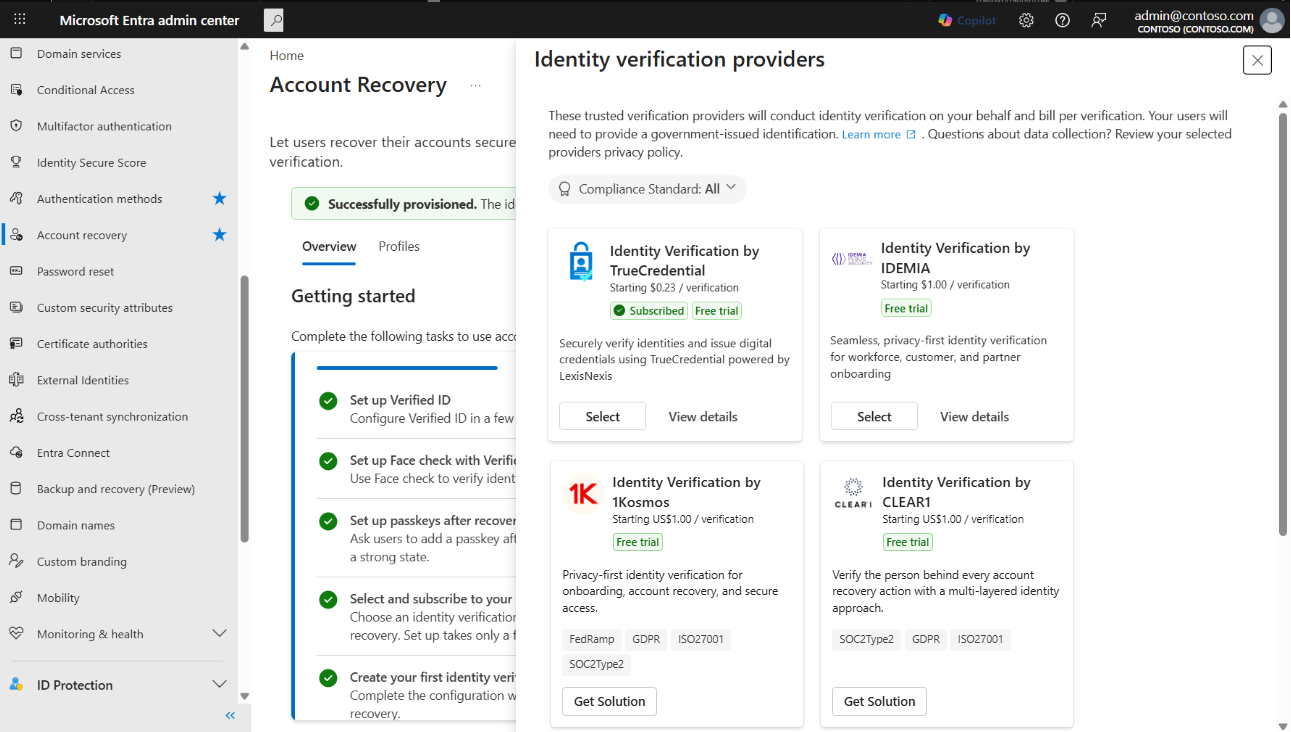The height and width of the screenshot is (732, 1291).
Task: Click the Domain names sidebar icon
Action: tap(16, 525)
